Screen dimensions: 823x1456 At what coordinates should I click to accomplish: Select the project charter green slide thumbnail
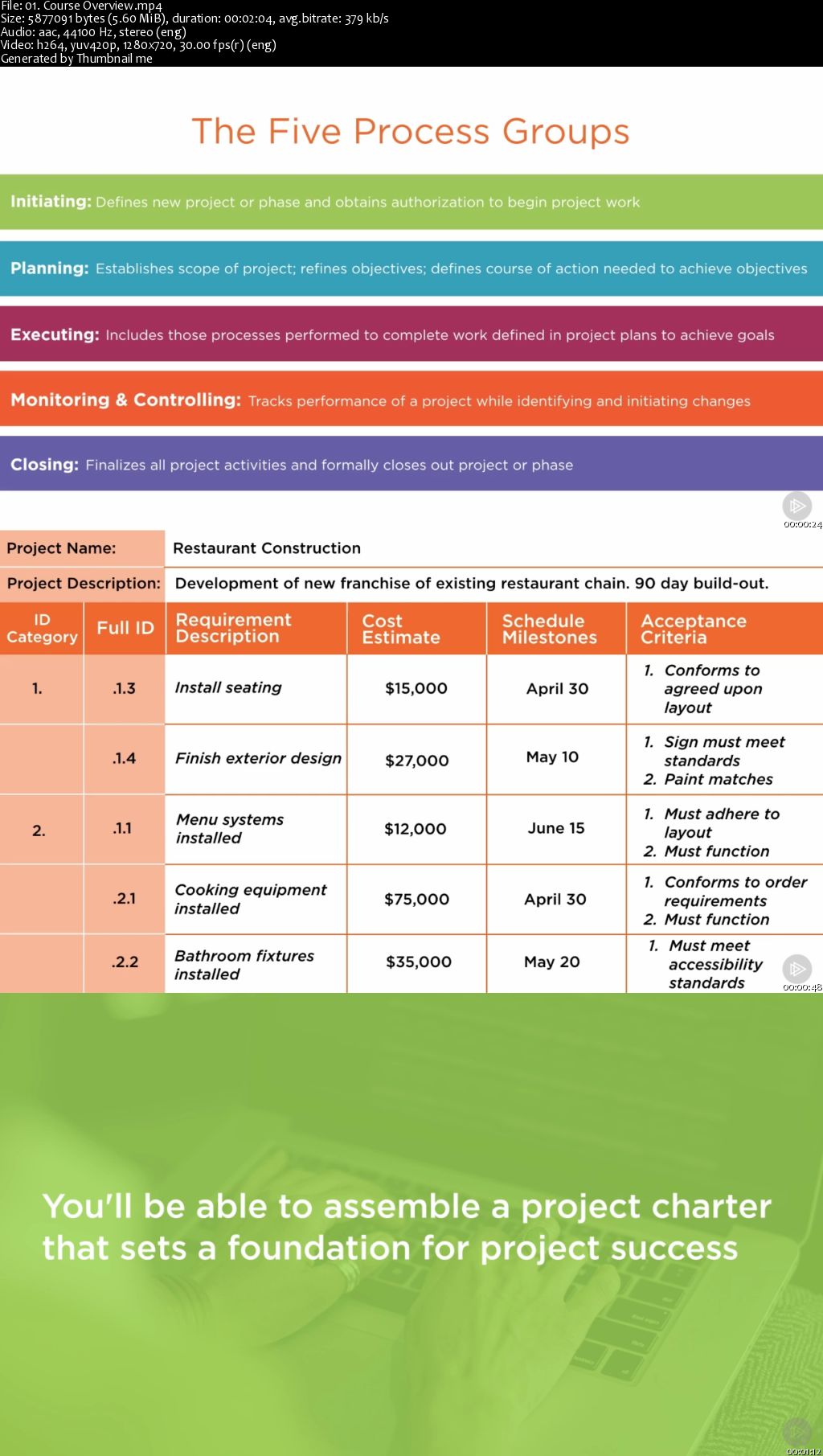(411, 1224)
